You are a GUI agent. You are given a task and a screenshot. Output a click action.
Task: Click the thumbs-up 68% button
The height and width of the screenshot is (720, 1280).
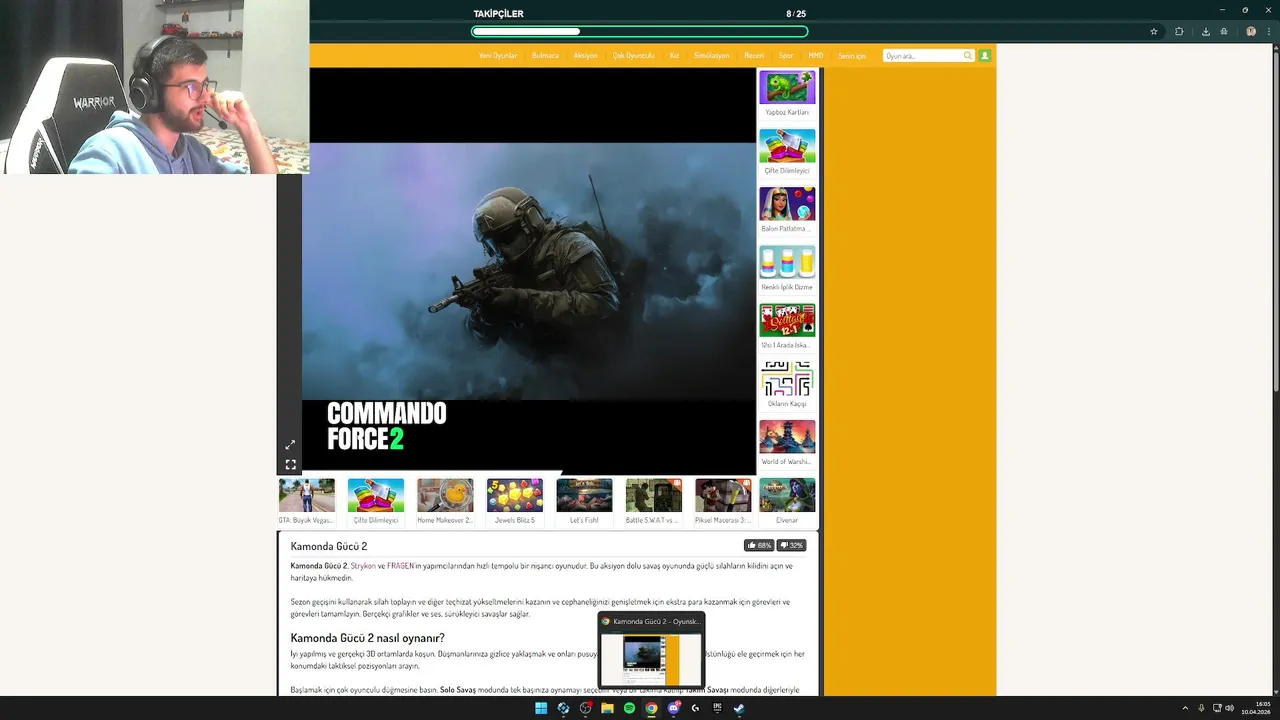759,545
